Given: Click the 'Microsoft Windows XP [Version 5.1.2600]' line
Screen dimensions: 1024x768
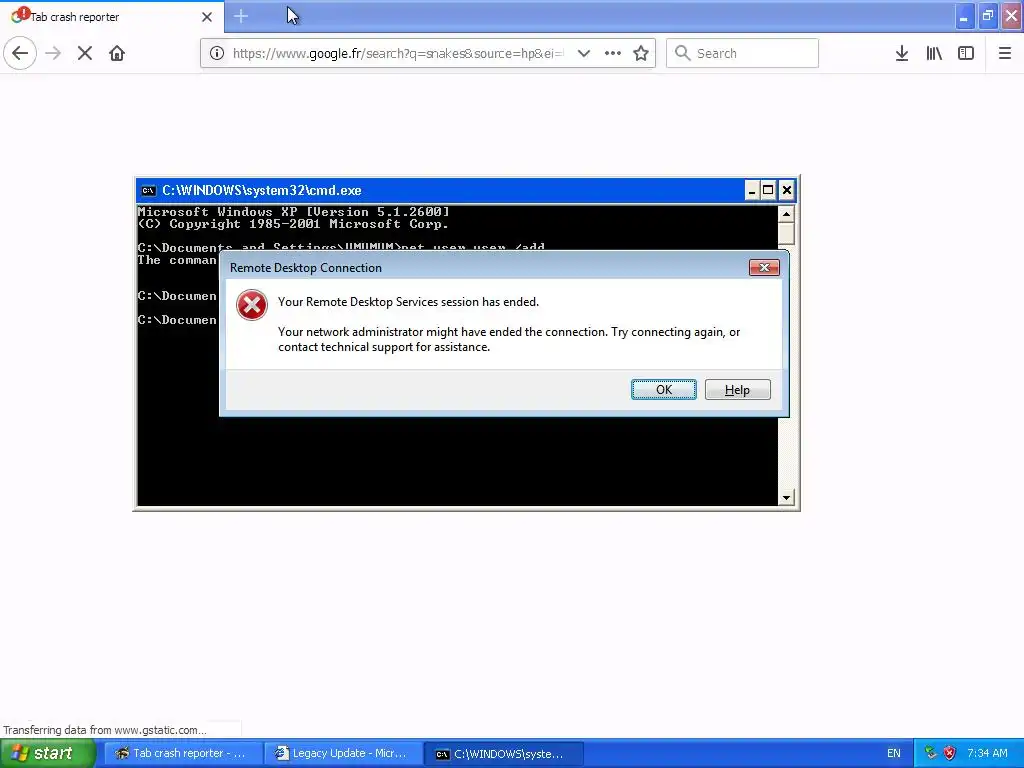Looking at the screenshot, I should tap(293, 212).
